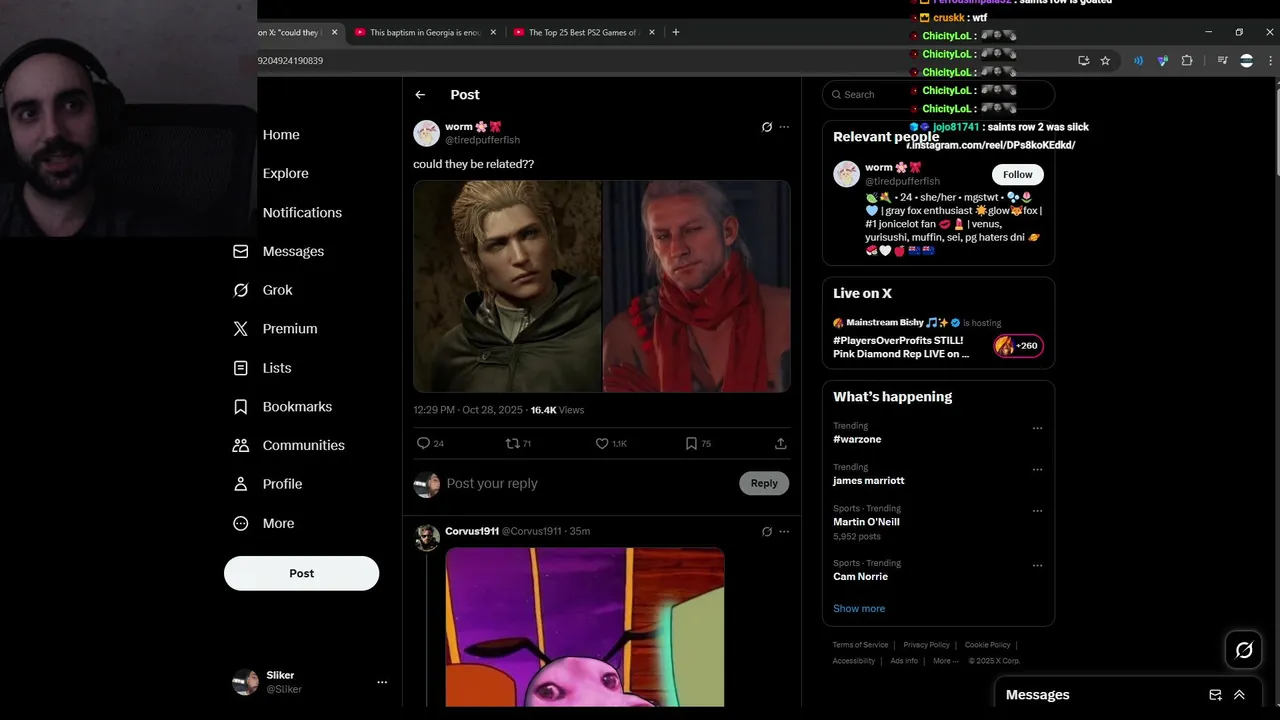The height and width of the screenshot is (720, 1280).
Task: Open Cookie Policy footer link
Action: (988, 645)
